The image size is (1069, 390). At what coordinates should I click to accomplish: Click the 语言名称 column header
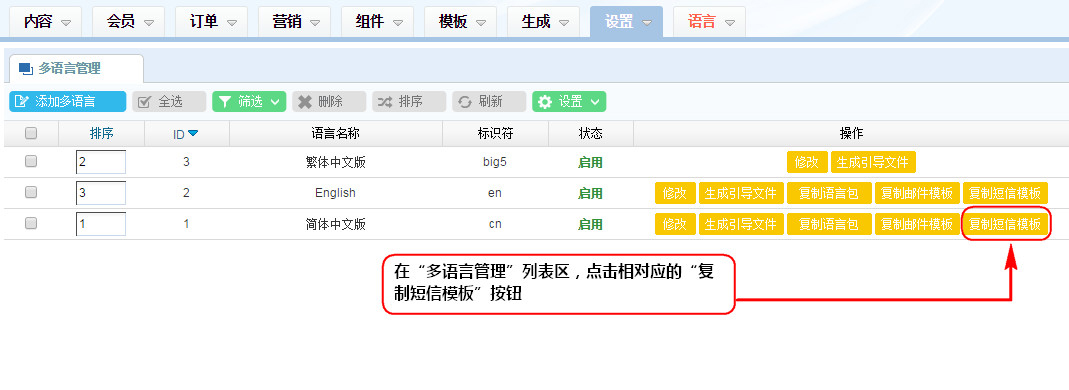[x=335, y=133]
